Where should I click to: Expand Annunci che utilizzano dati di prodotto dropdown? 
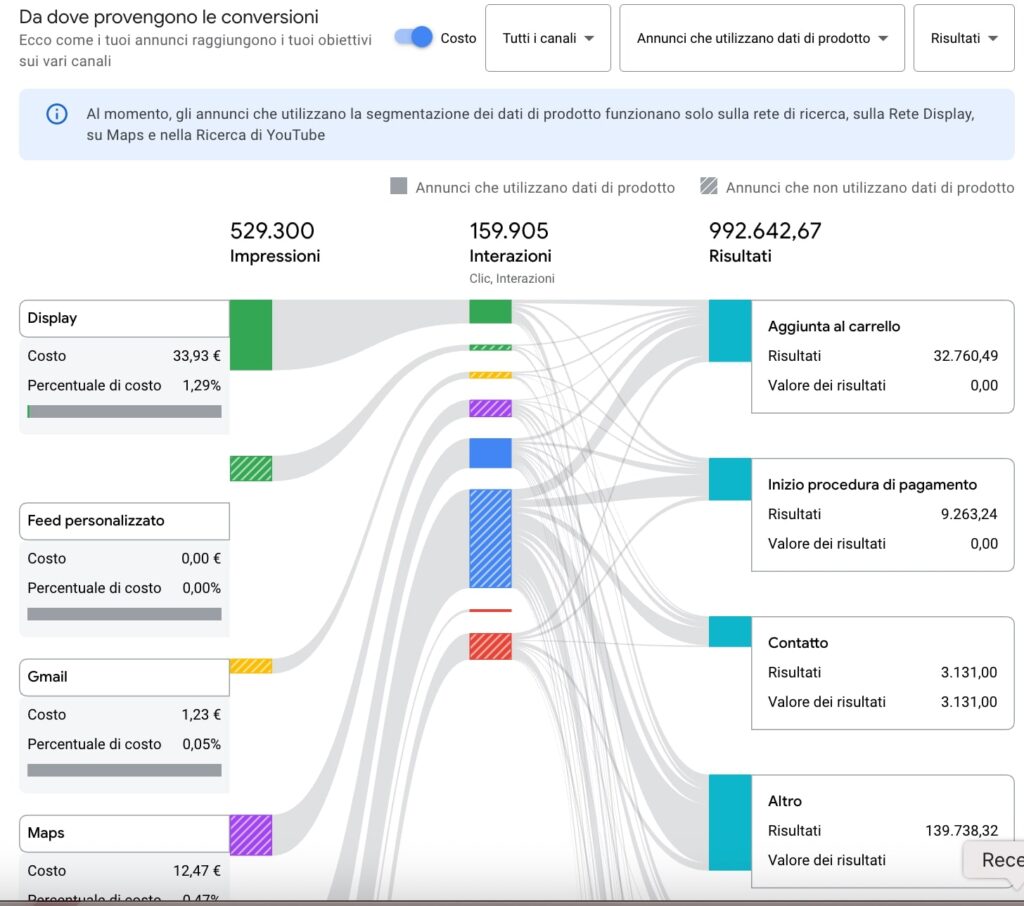coord(761,38)
